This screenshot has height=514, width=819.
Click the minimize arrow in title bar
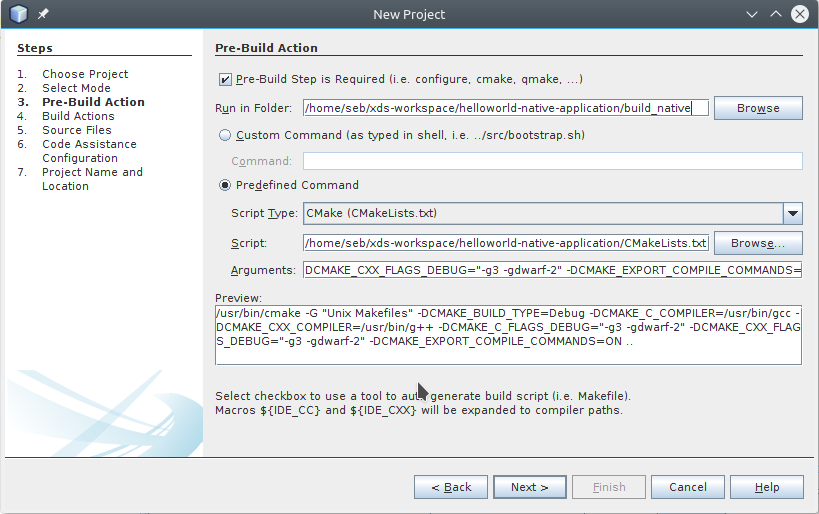click(x=751, y=14)
